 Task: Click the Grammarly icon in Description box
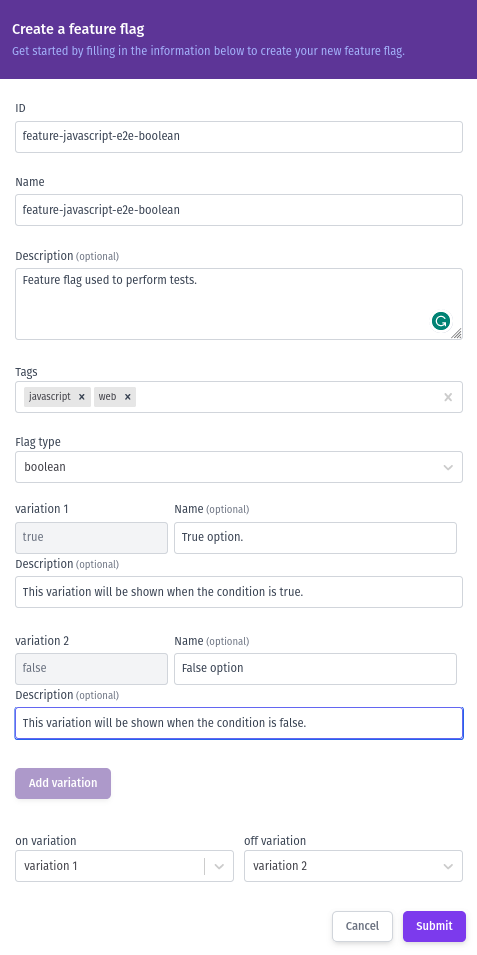click(440, 321)
